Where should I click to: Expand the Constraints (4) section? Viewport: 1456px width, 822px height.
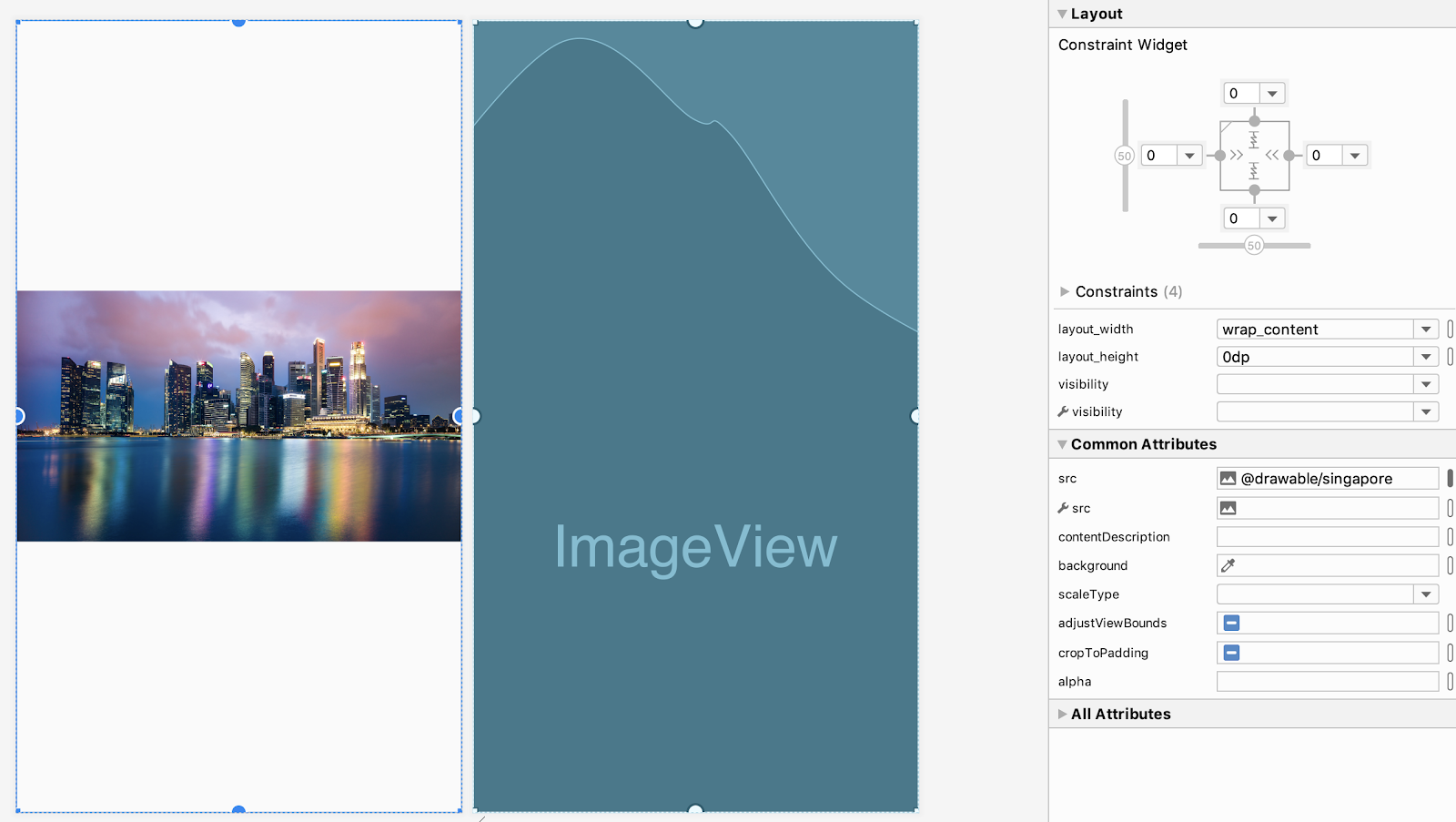[x=1064, y=292]
